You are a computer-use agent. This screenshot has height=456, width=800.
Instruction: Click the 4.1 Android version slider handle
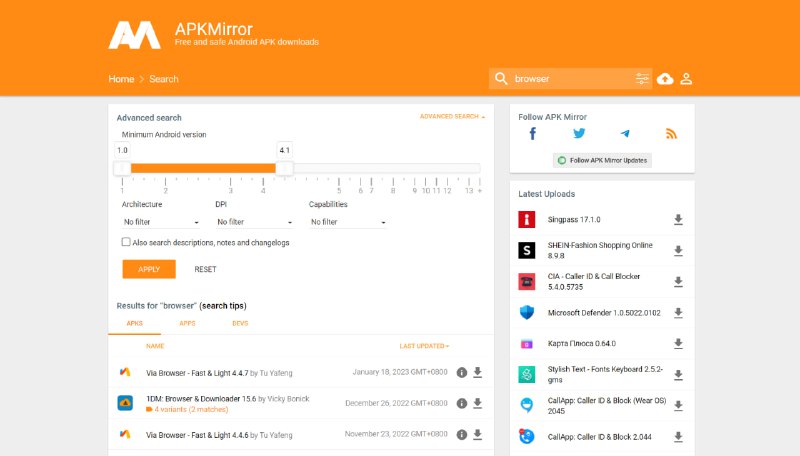click(x=284, y=168)
